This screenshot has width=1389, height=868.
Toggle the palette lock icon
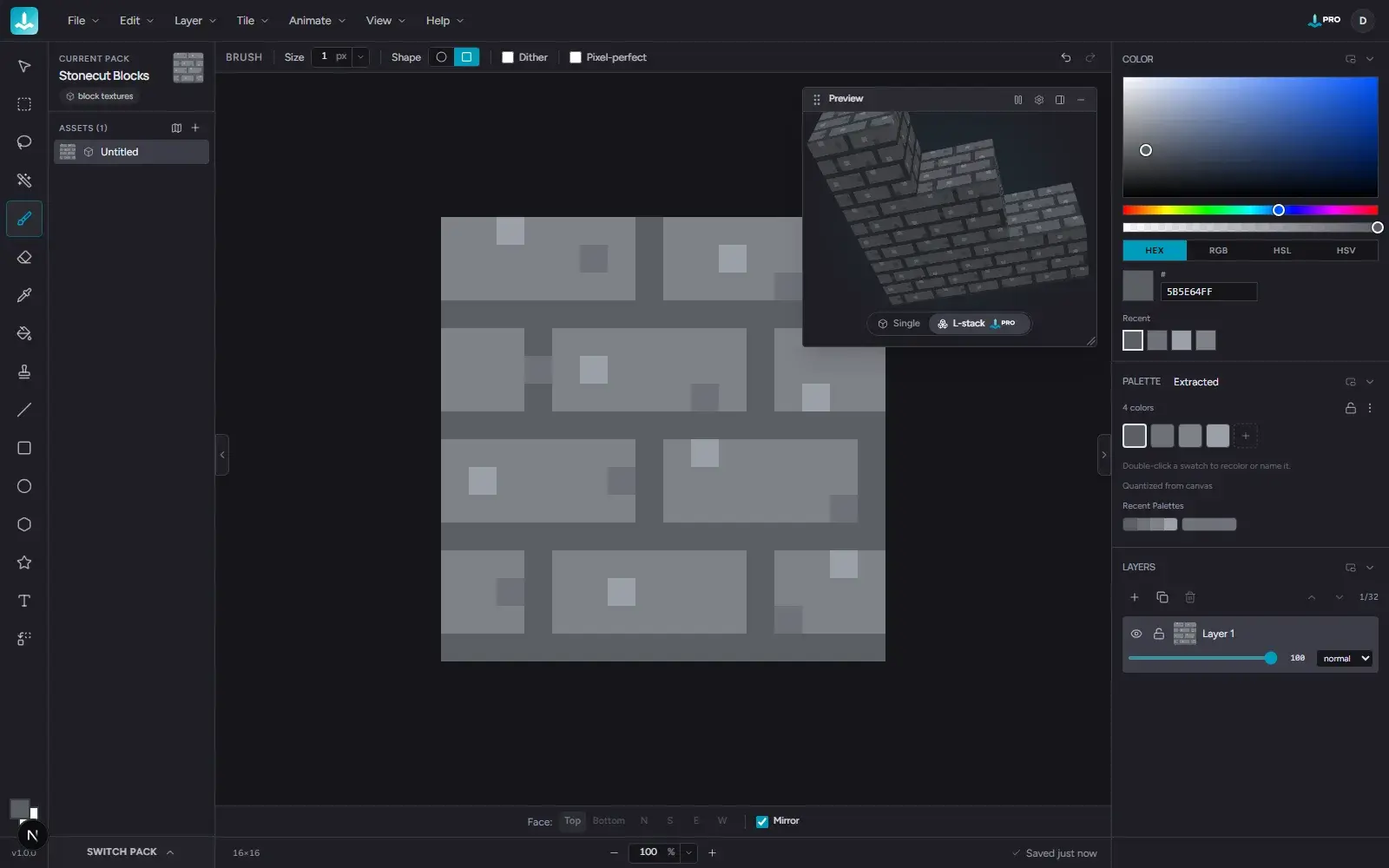pyautogui.click(x=1351, y=408)
